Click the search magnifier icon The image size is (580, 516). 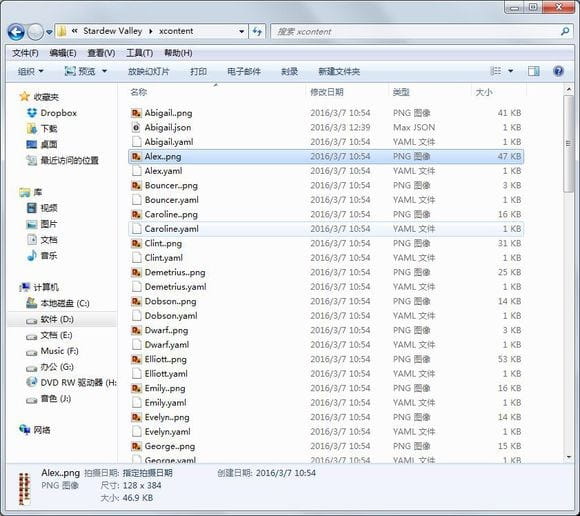[565, 31]
